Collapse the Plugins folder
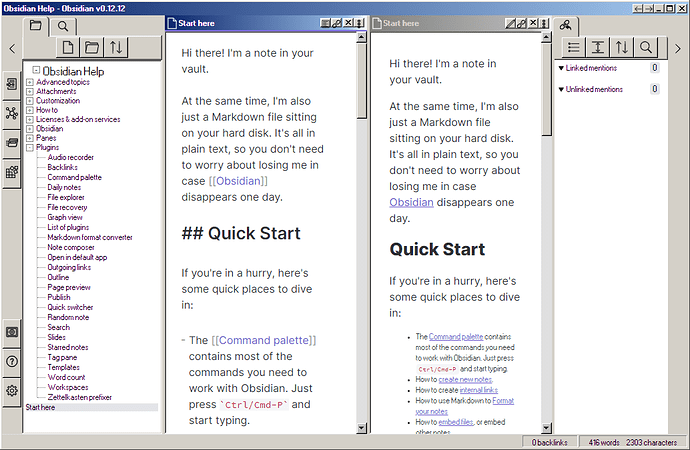The height and width of the screenshot is (450, 690). pyautogui.click(x=29, y=148)
